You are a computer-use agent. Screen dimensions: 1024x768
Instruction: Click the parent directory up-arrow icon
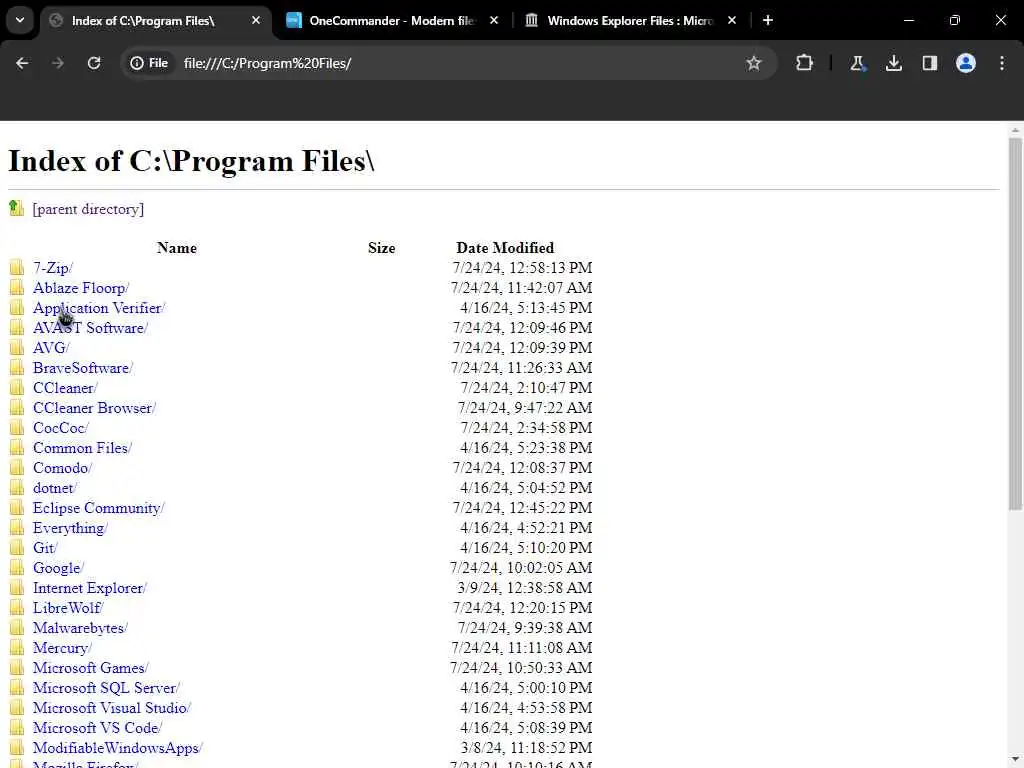coord(16,208)
